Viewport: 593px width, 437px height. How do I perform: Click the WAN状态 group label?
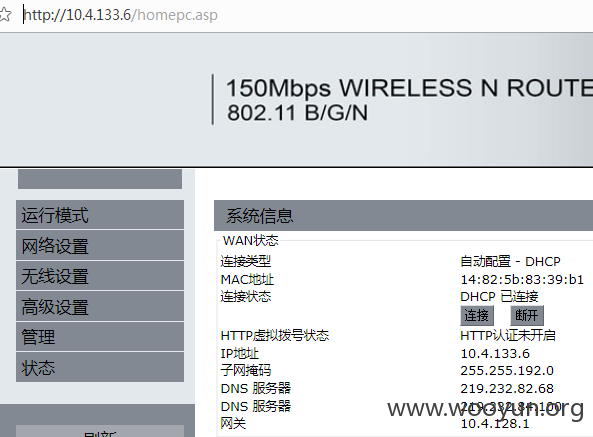coord(250,240)
